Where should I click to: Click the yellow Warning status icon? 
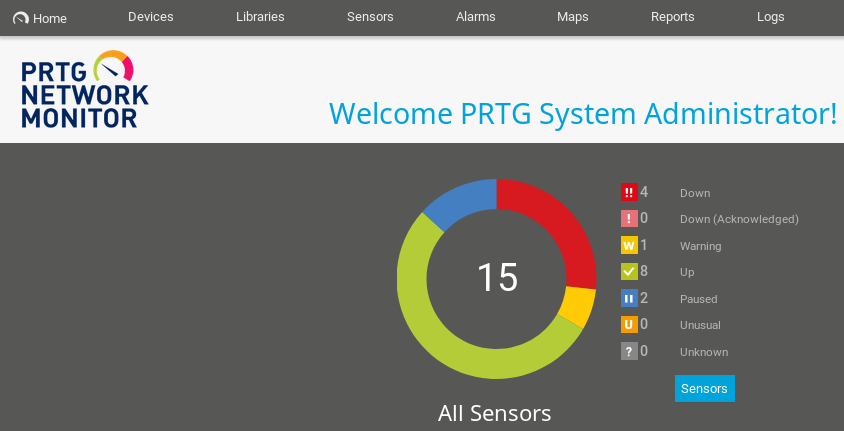[x=629, y=245]
